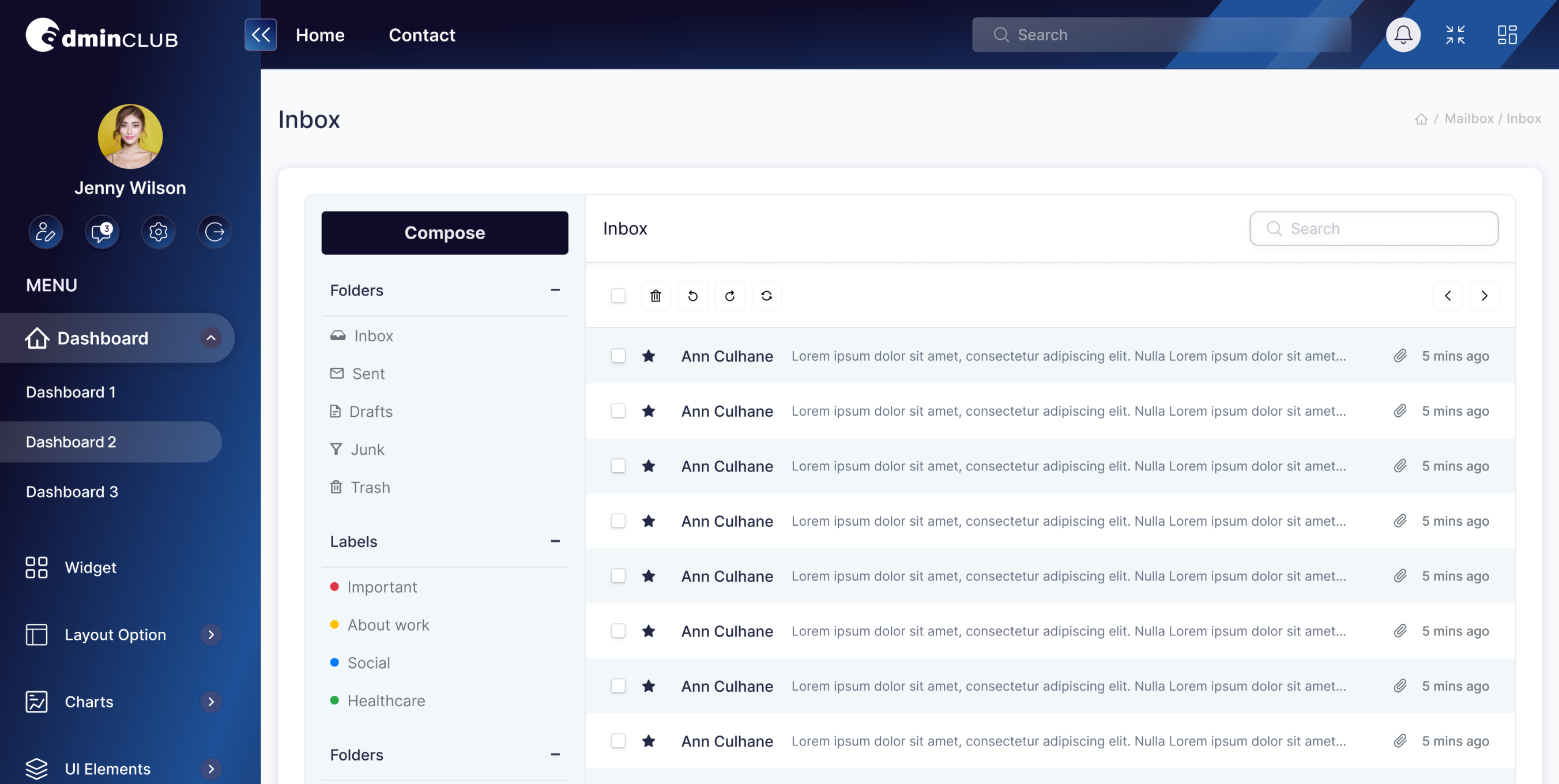Click the compose new email button
Viewport: 1559px width, 784px height.
[x=445, y=232]
